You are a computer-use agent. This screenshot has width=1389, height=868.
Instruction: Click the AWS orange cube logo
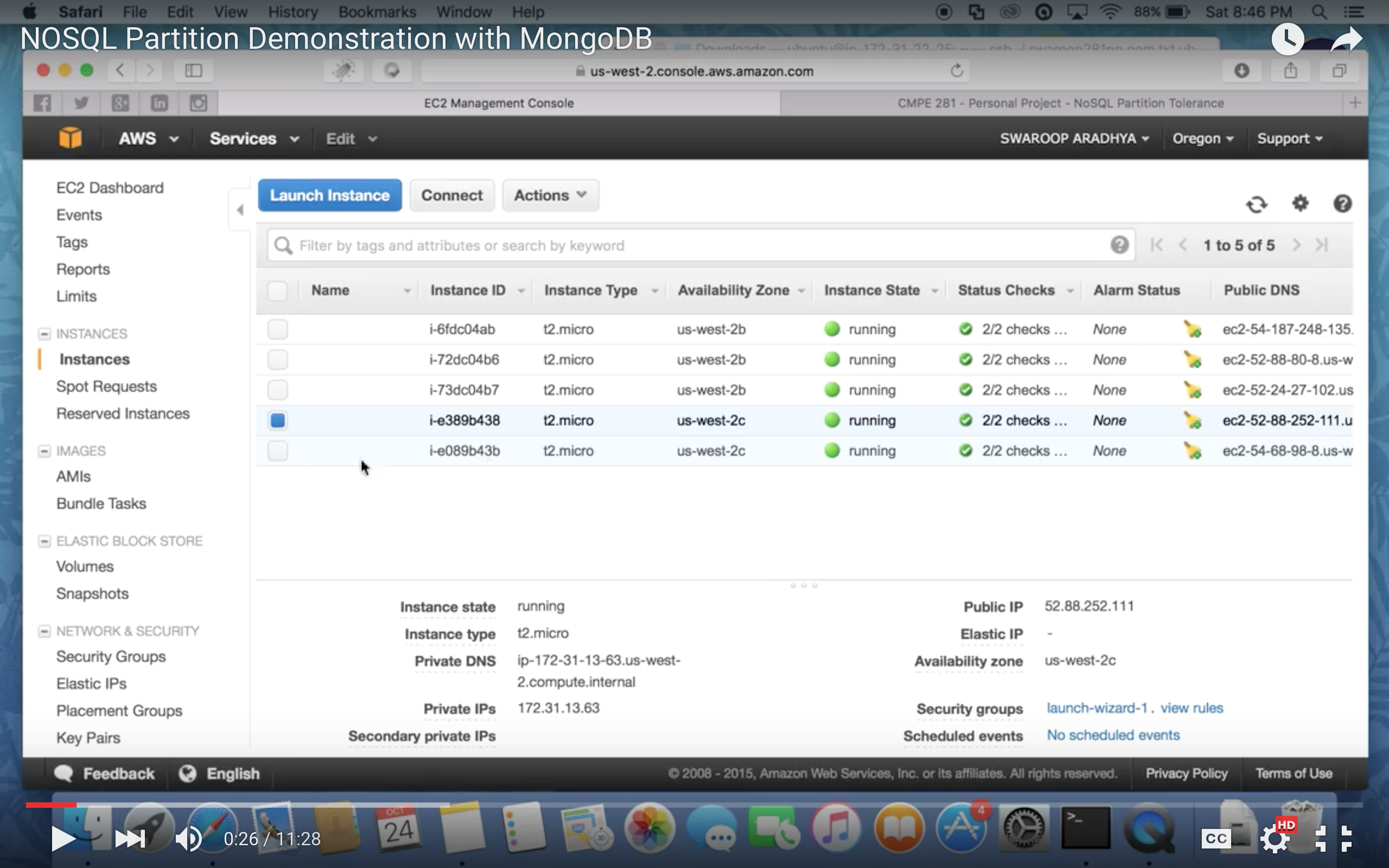tap(70, 138)
